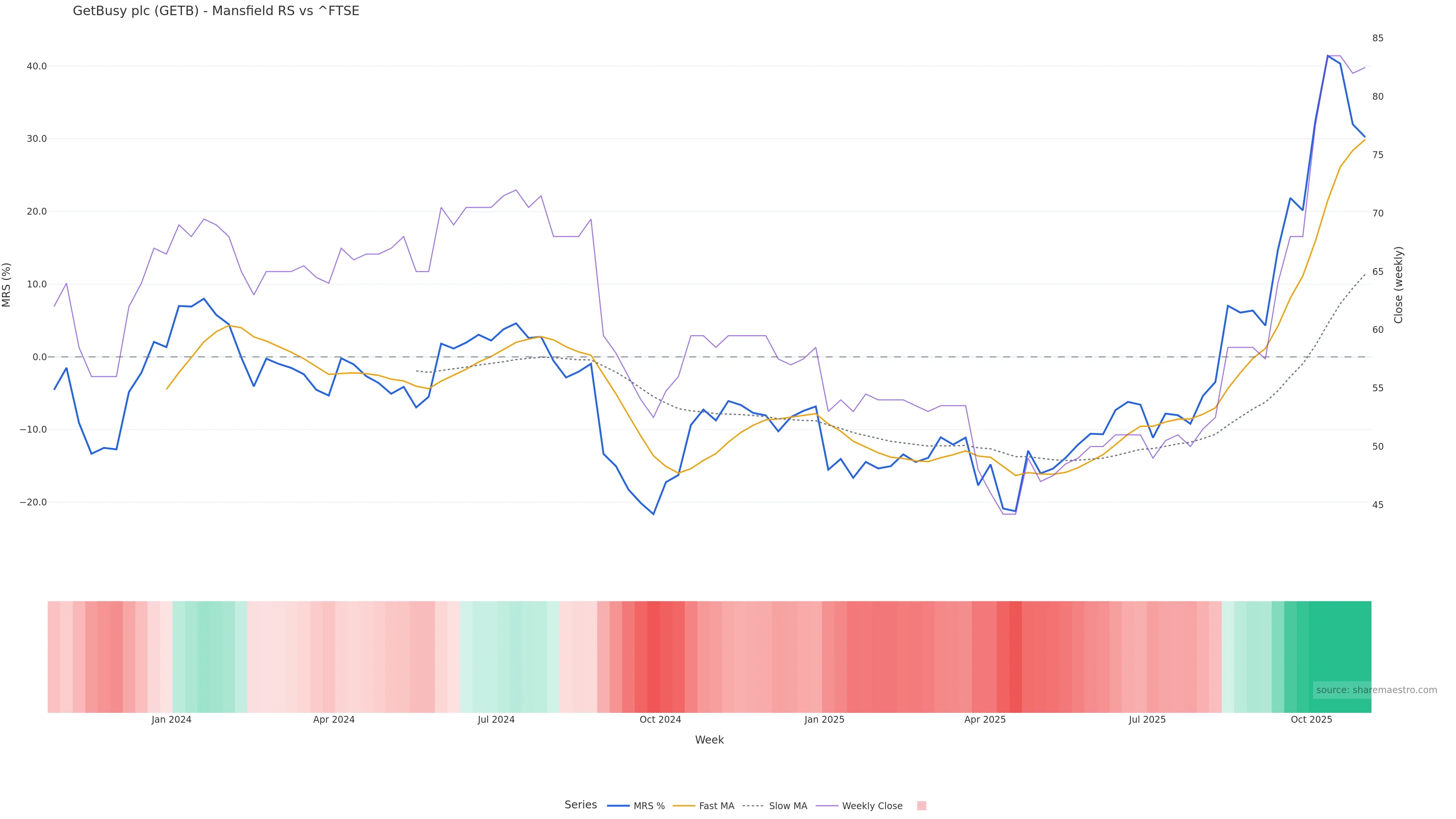
Task: Click the GetBusy plc chart title
Action: click(216, 11)
